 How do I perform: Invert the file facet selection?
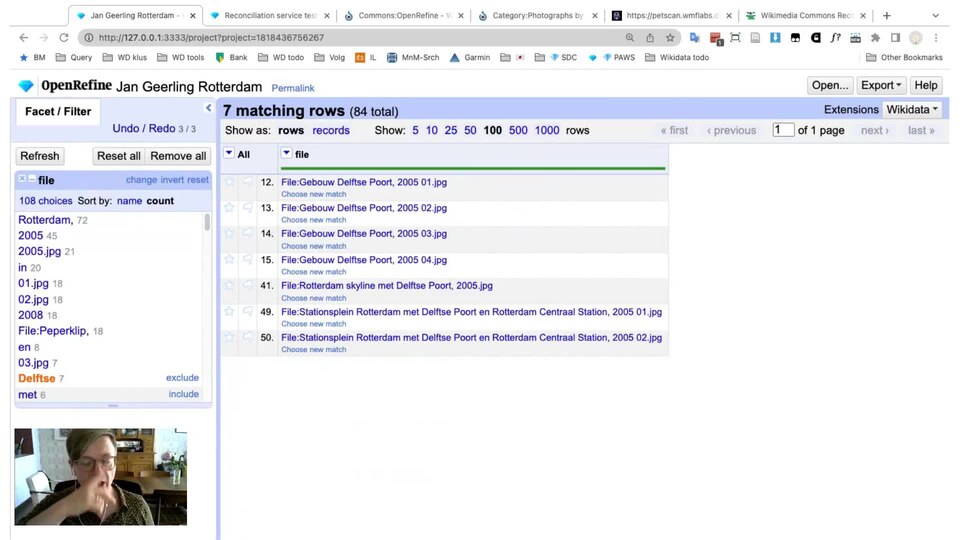[172, 179]
